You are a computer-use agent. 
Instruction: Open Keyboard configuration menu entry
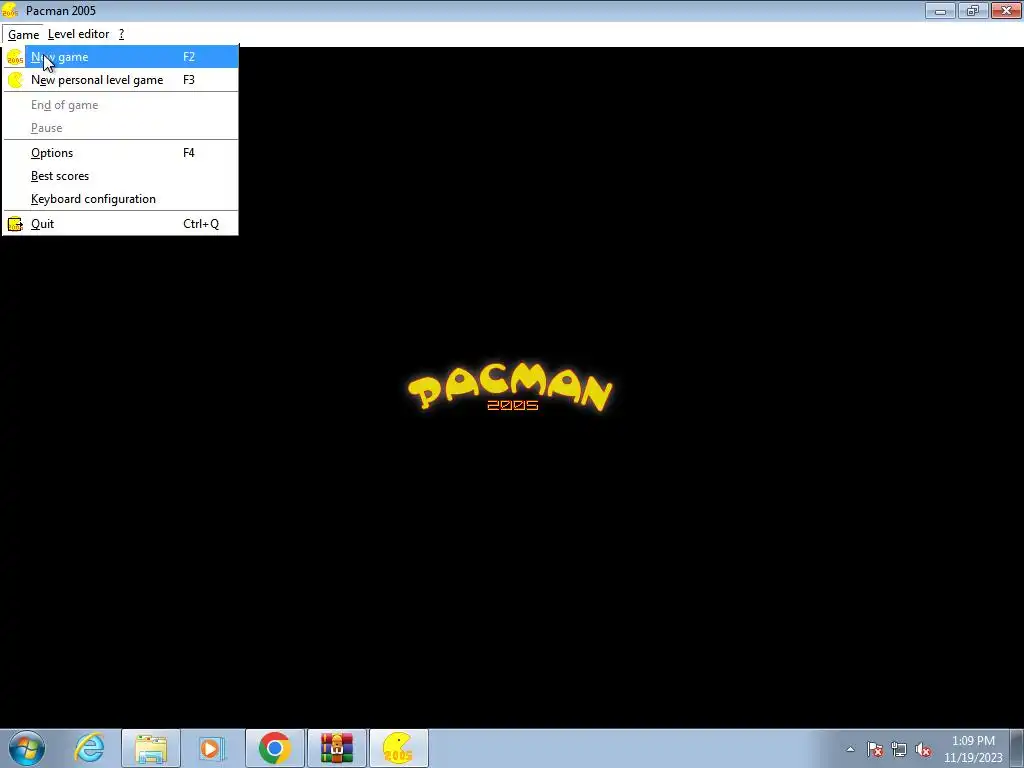tap(120, 199)
